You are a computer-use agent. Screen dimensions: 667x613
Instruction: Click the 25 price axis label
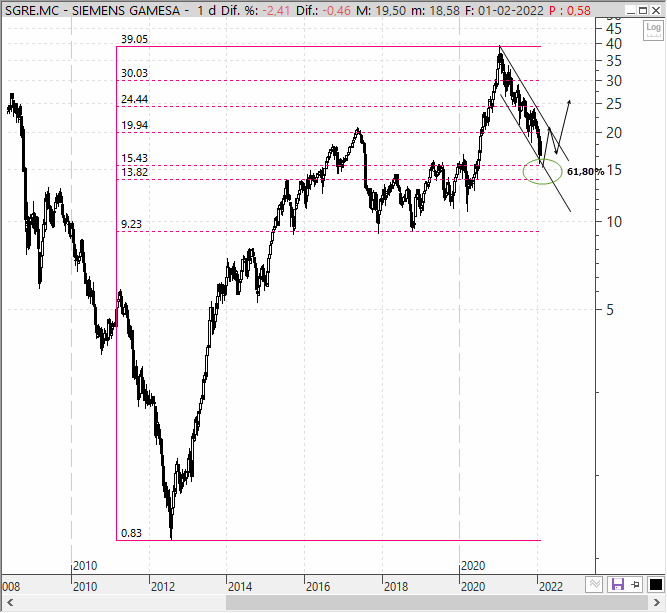pyautogui.click(x=614, y=104)
